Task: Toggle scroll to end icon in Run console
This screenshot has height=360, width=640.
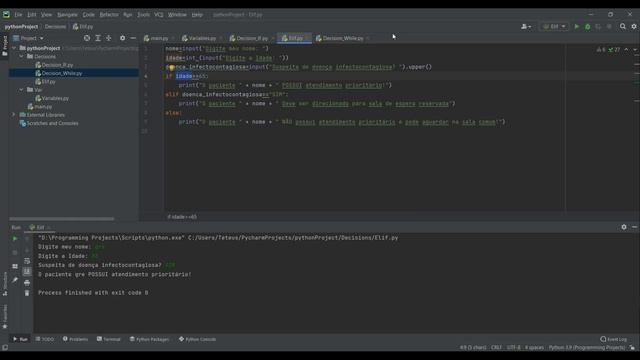Action: point(27,271)
